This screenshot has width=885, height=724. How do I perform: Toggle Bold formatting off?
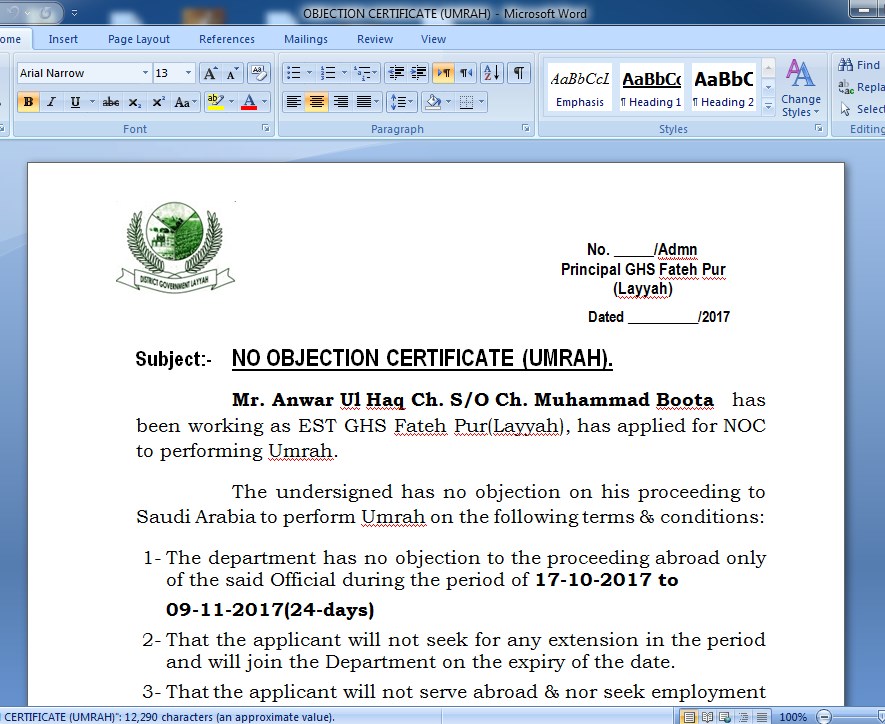tap(28, 102)
